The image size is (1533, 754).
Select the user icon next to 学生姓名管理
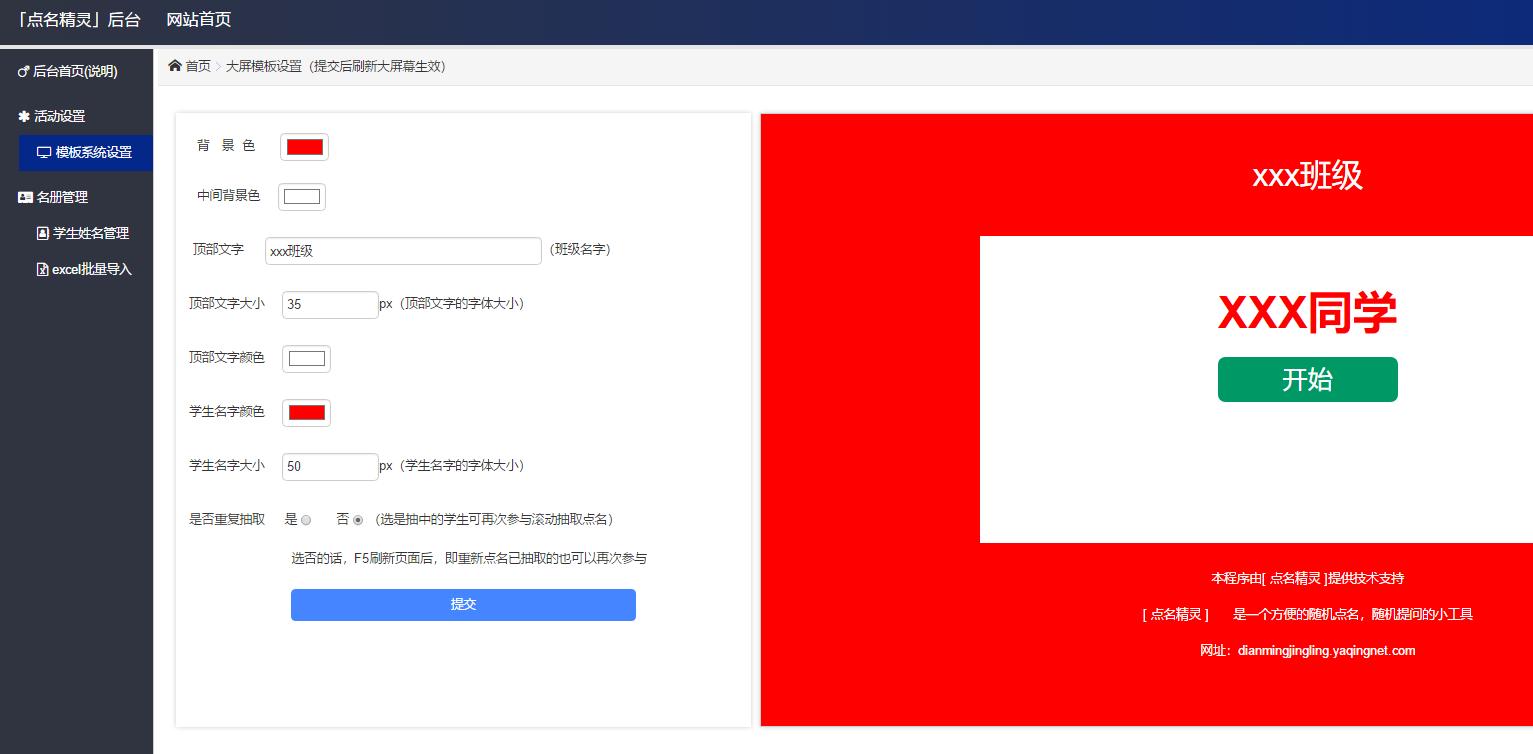pos(41,233)
